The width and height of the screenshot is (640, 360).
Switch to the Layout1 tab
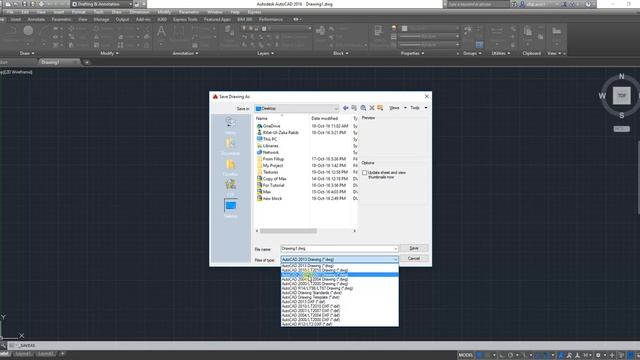click(x=23, y=354)
